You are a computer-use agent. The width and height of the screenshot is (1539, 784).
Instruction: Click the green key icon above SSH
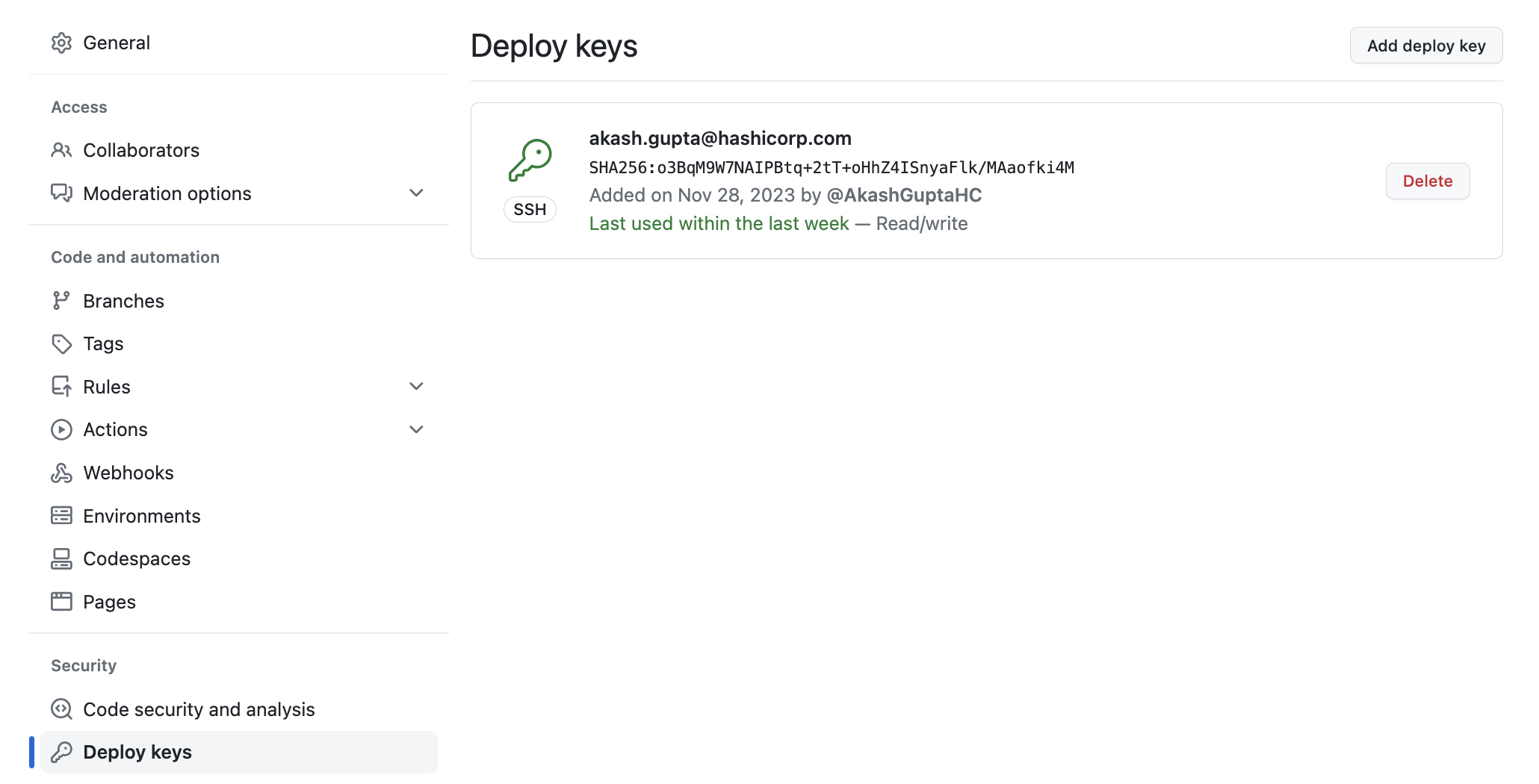pyautogui.click(x=530, y=160)
